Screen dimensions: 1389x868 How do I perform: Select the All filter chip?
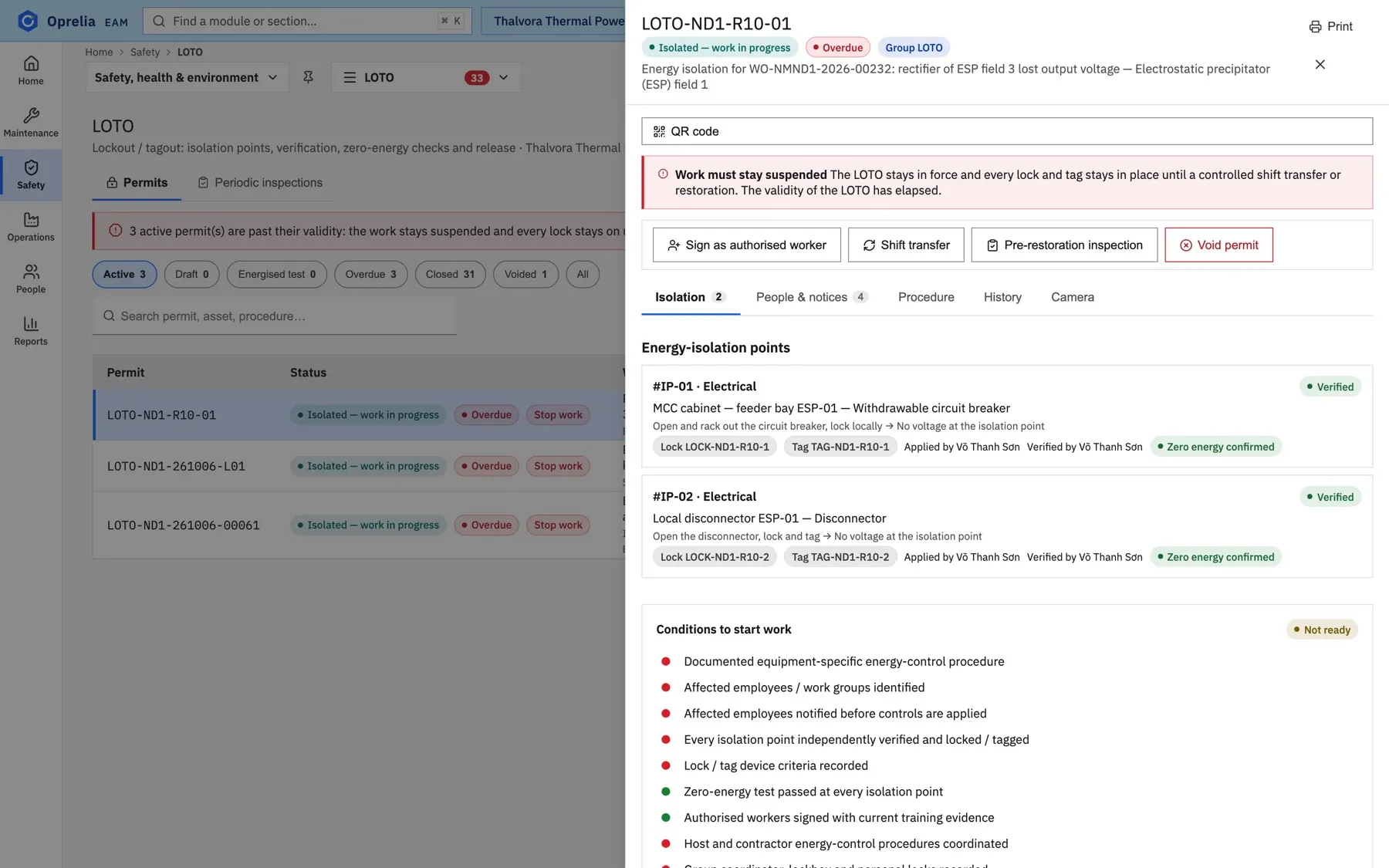(x=583, y=274)
